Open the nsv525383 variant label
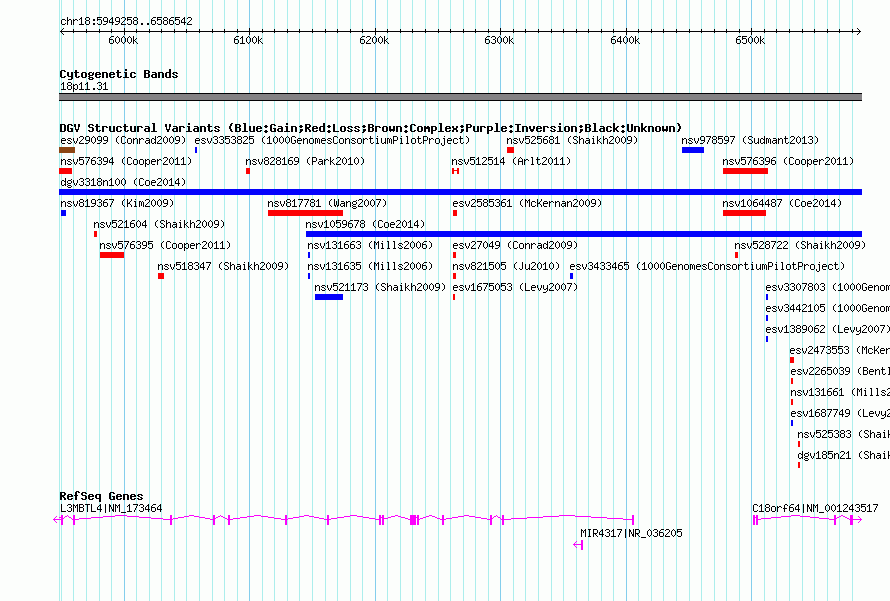This screenshot has width=890, height=601. [843, 434]
